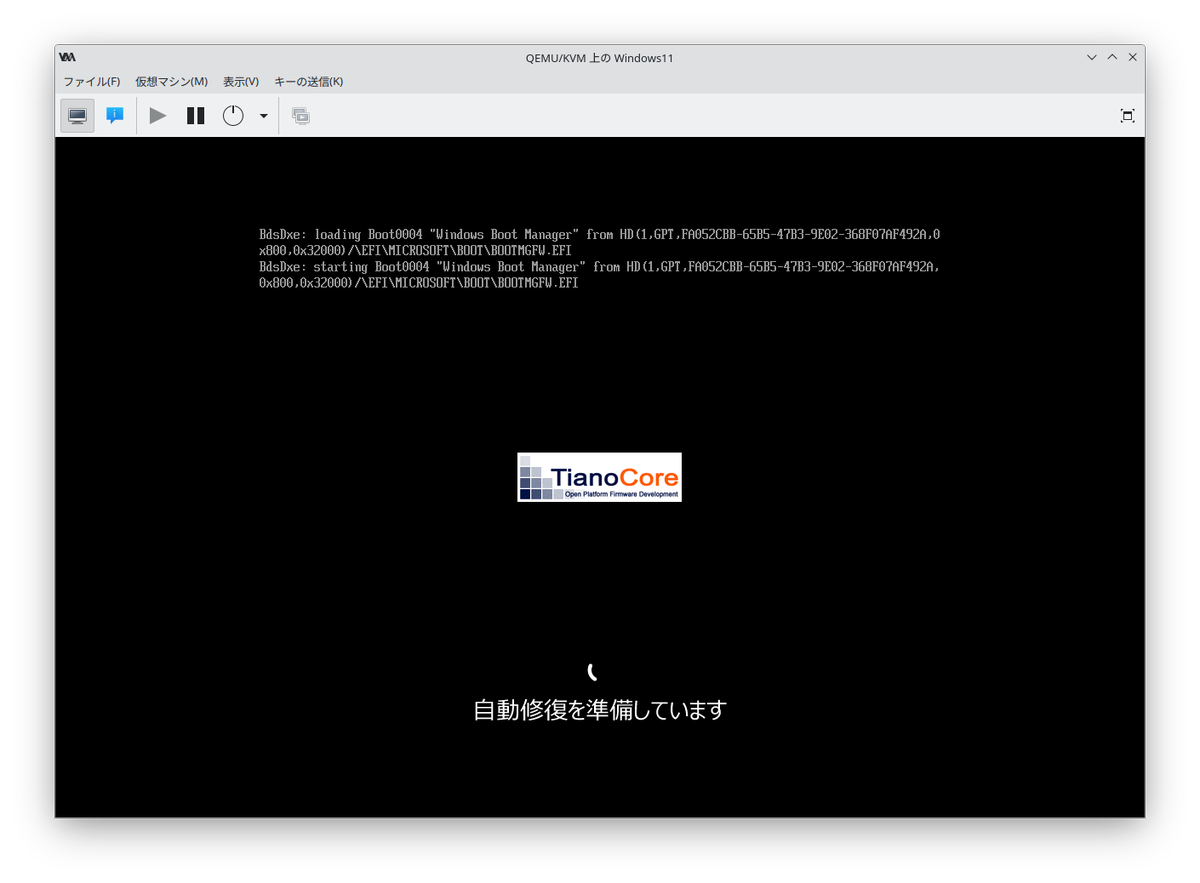
Task: Click the loading spinner above the repair message
Action: click(593, 671)
